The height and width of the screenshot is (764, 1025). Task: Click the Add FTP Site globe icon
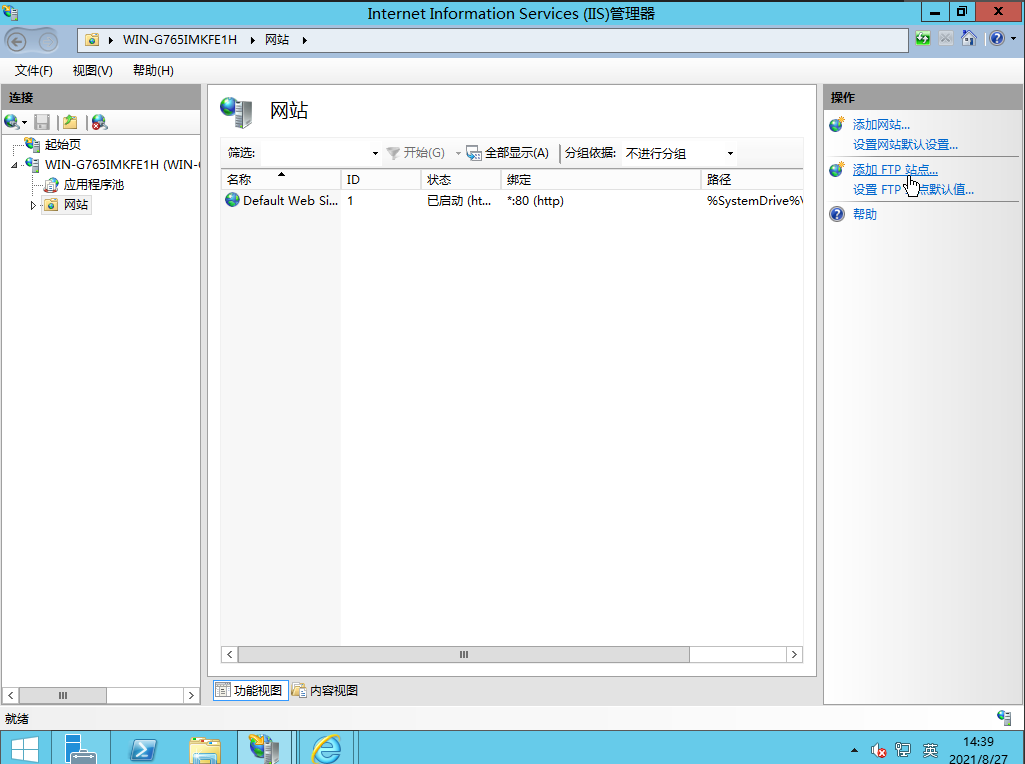837,170
